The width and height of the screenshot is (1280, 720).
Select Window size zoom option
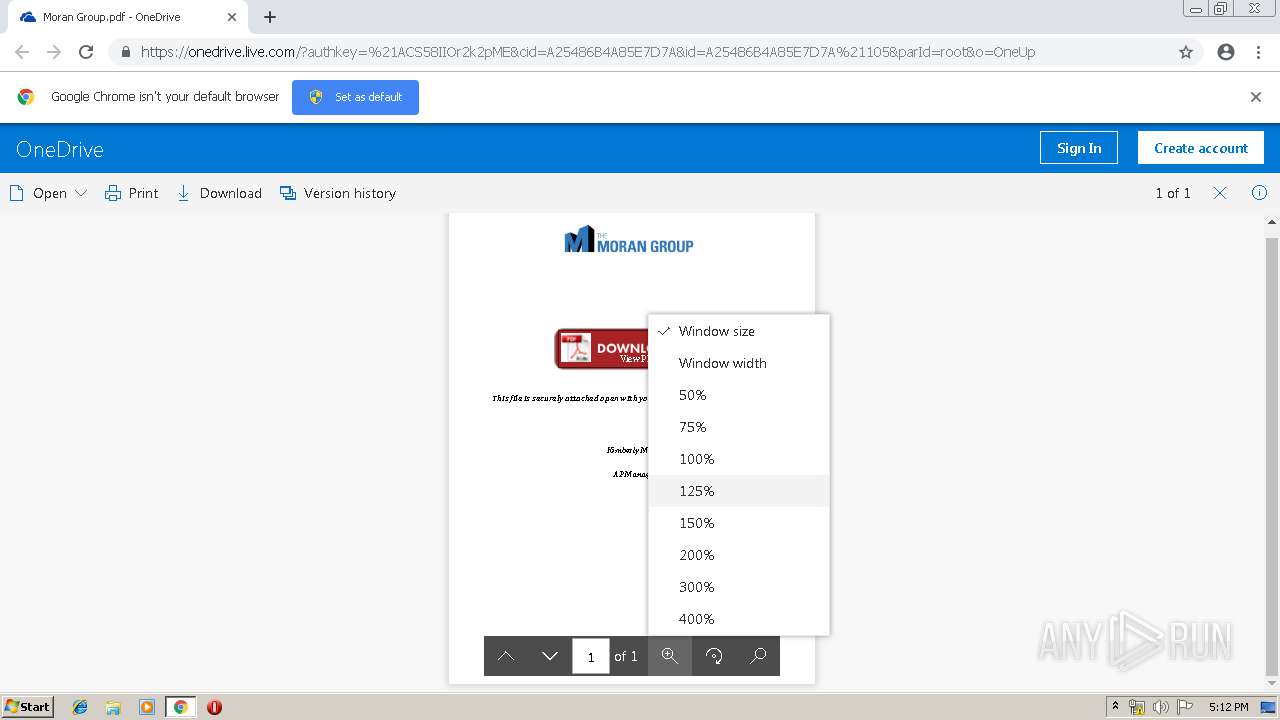click(x=739, y=331)
